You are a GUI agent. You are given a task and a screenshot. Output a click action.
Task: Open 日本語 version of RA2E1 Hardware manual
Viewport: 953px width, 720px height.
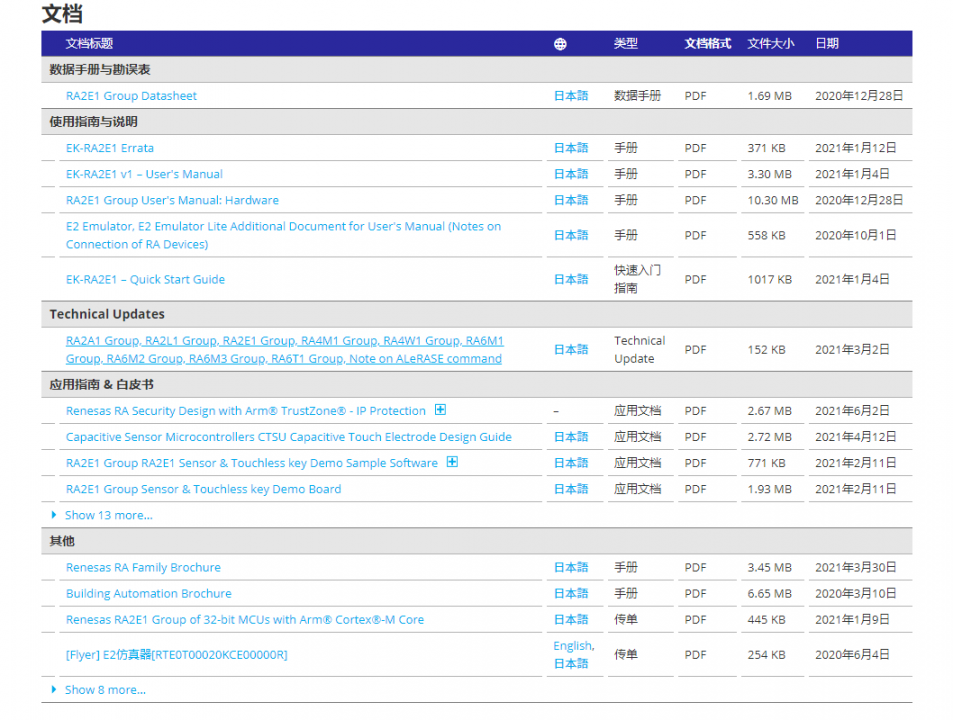pyautogui.click(x=571, y=200)
